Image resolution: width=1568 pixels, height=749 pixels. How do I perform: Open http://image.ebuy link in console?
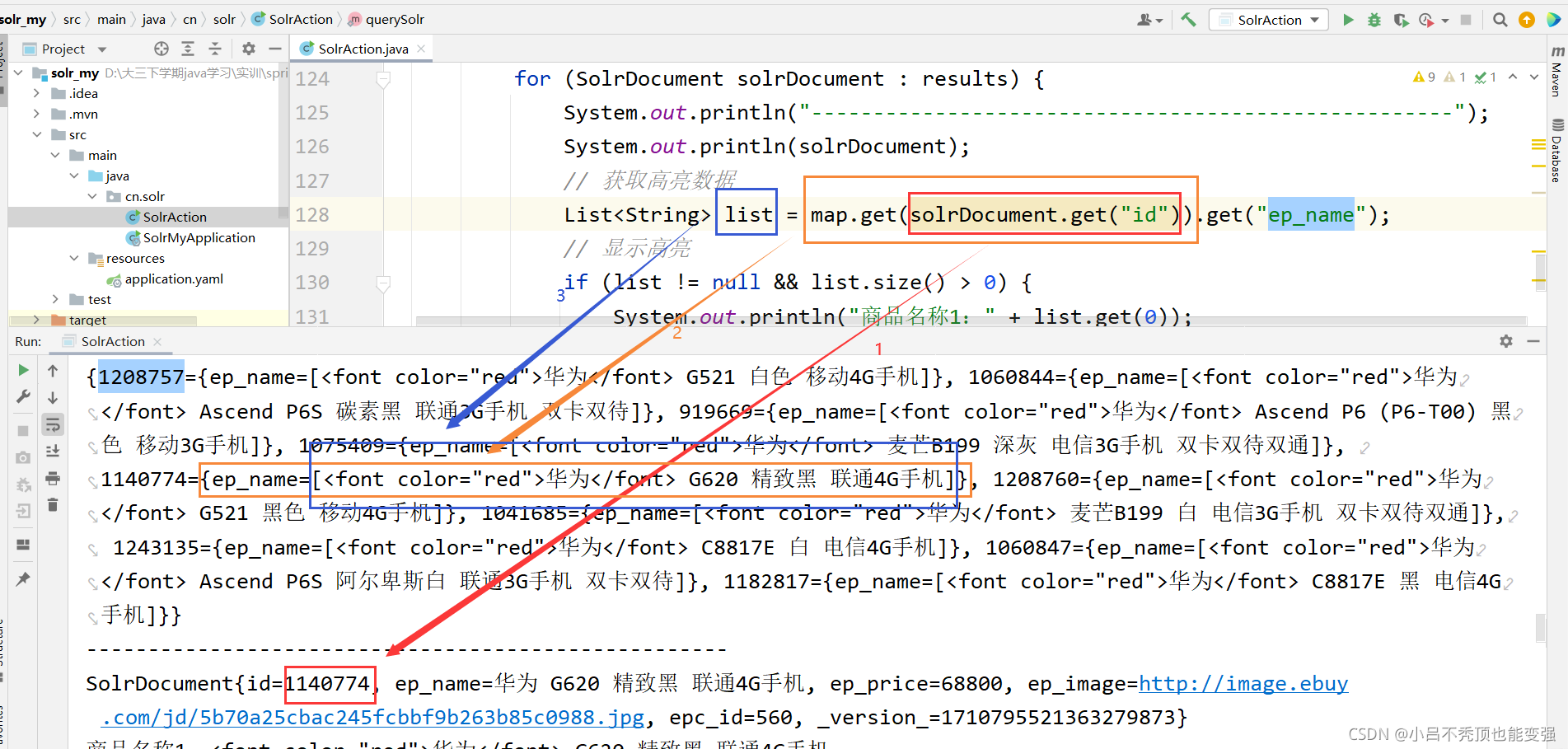1243,684
